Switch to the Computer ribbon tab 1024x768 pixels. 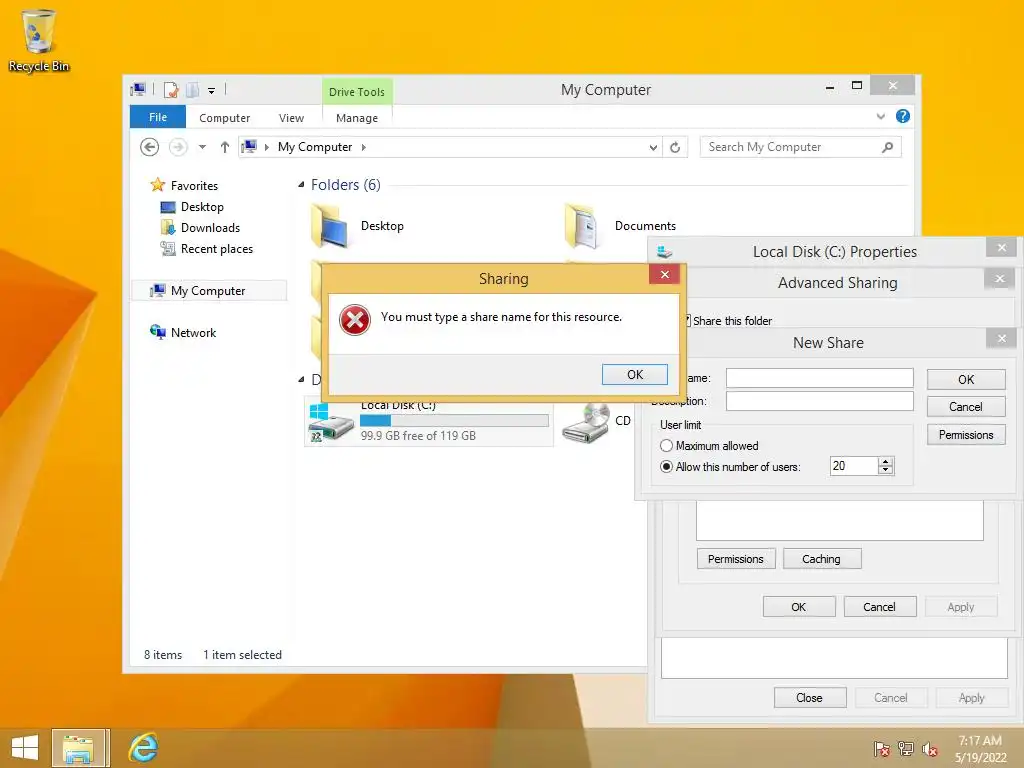(225, 118)
